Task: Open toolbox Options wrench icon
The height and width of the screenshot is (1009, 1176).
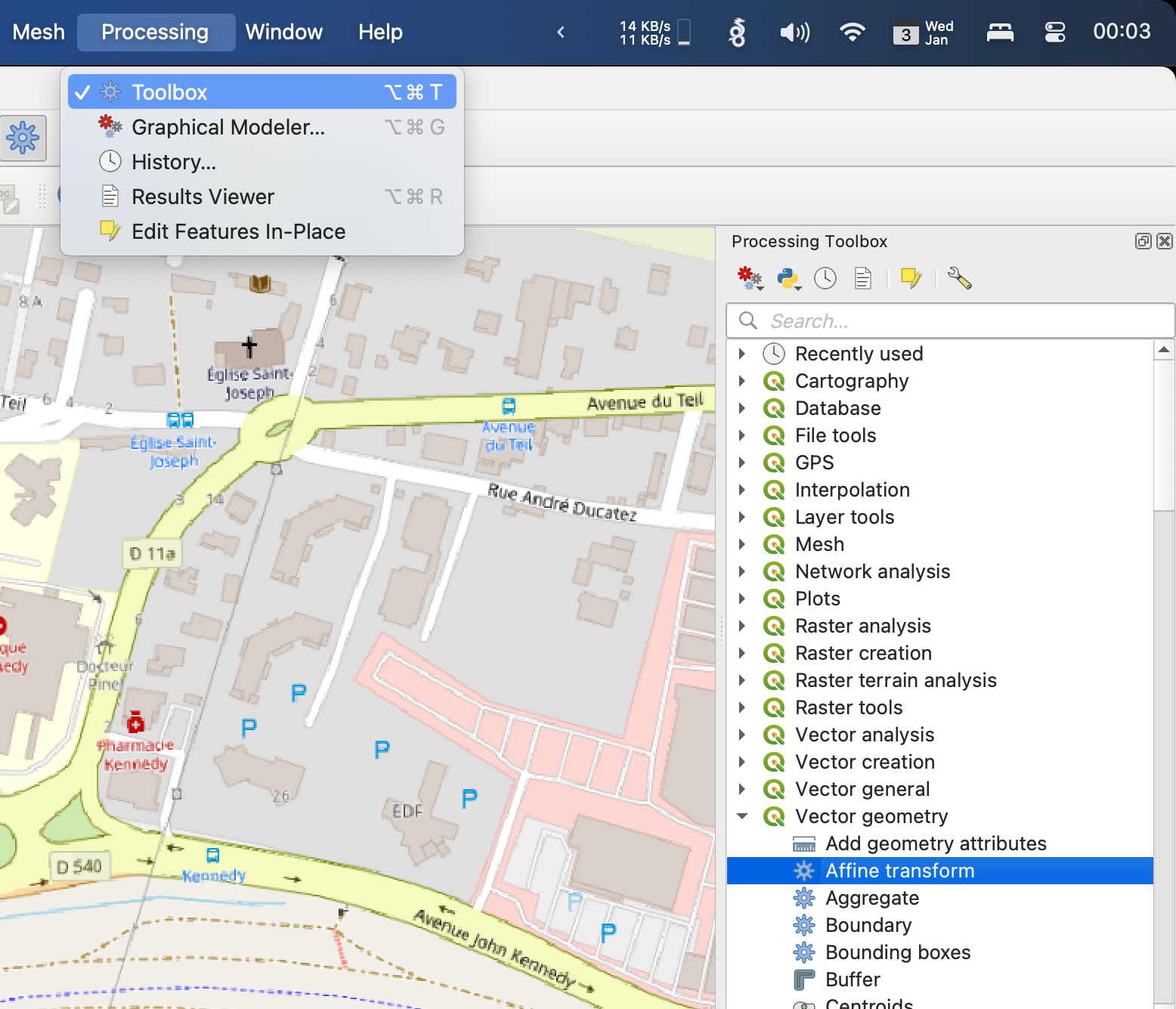Action: pyautogui.click(x=959, y=278)
